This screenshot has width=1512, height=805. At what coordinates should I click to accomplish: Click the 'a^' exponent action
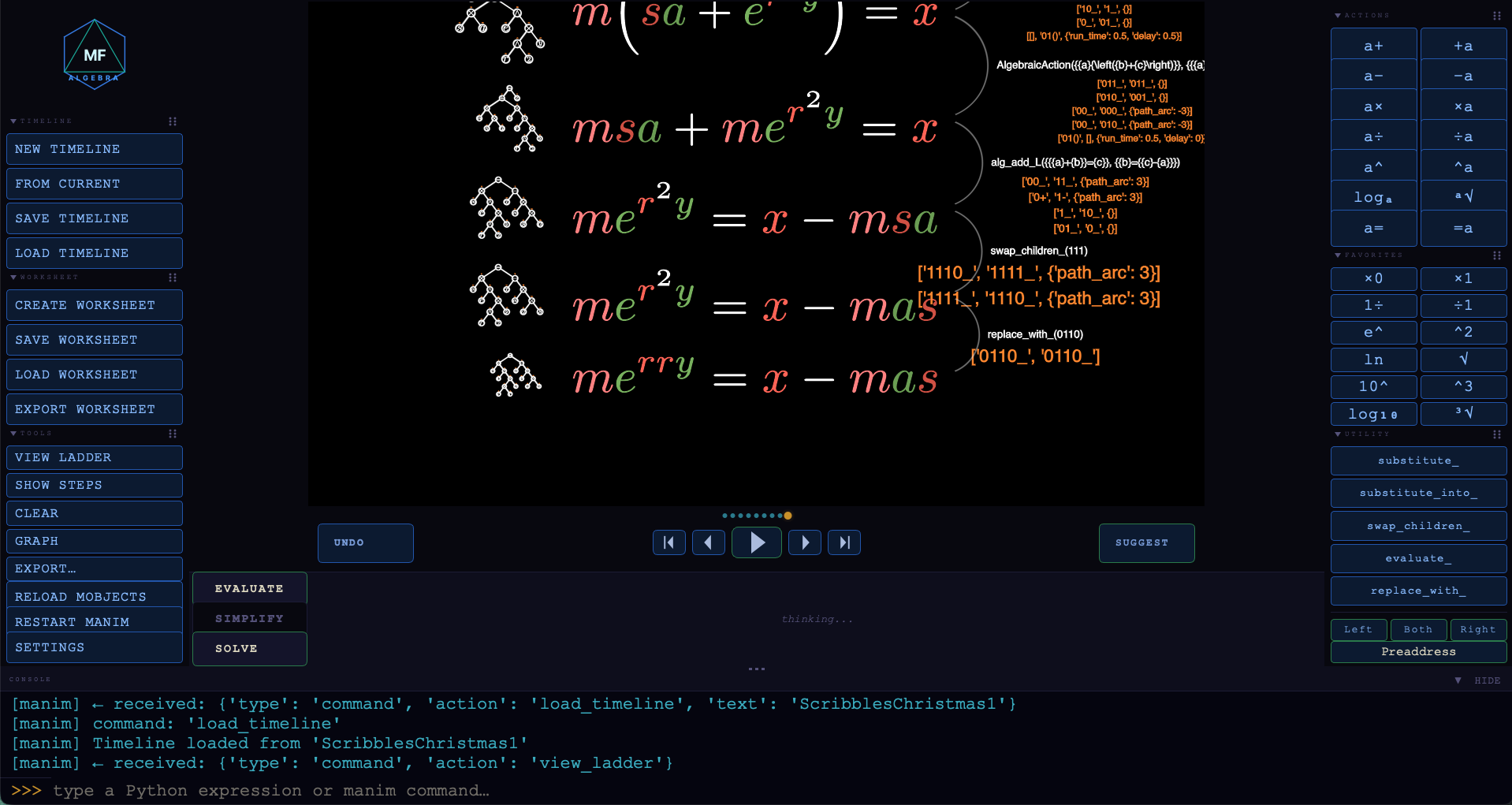(x=1373, y=167)
